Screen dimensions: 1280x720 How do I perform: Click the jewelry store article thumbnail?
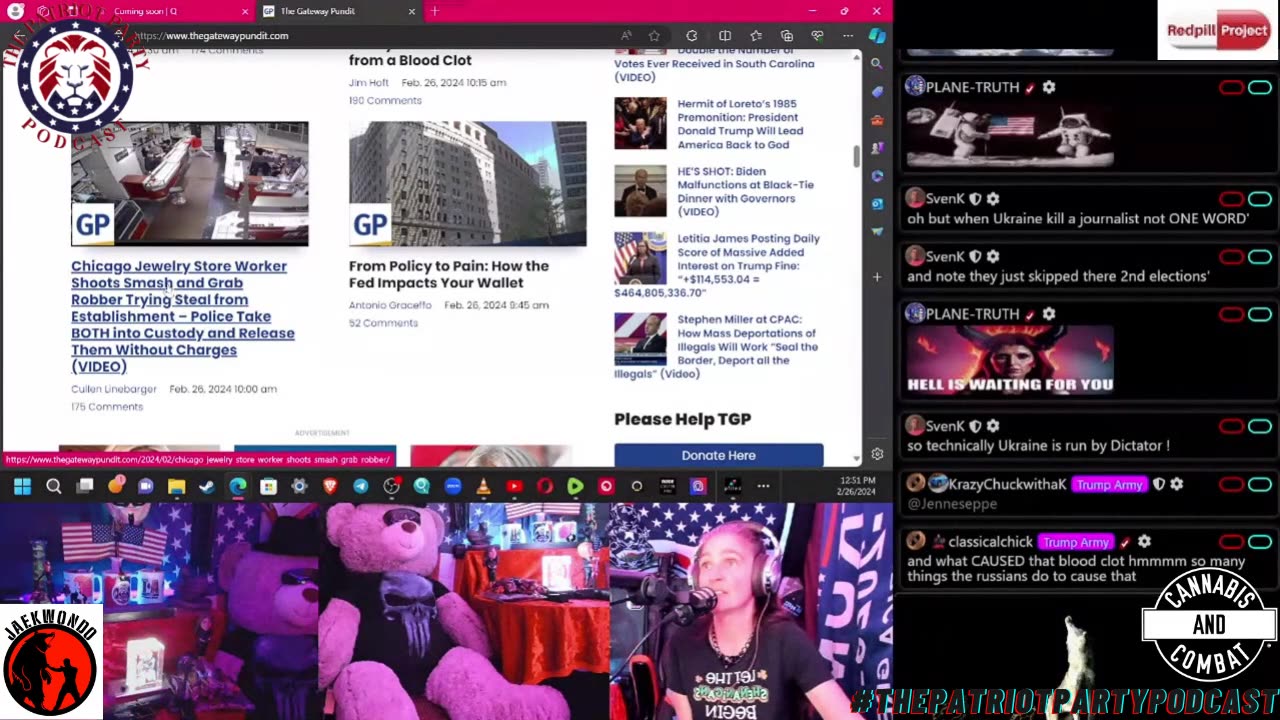(189, 184)
